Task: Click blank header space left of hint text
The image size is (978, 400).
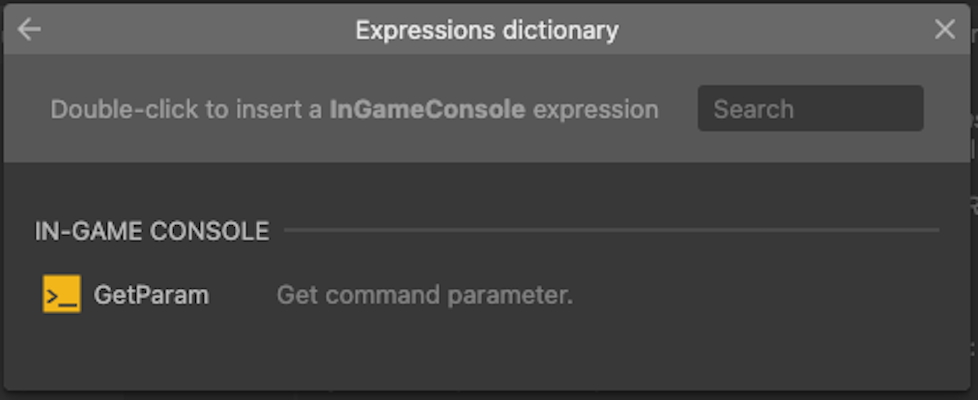Action: click(26, 109)
